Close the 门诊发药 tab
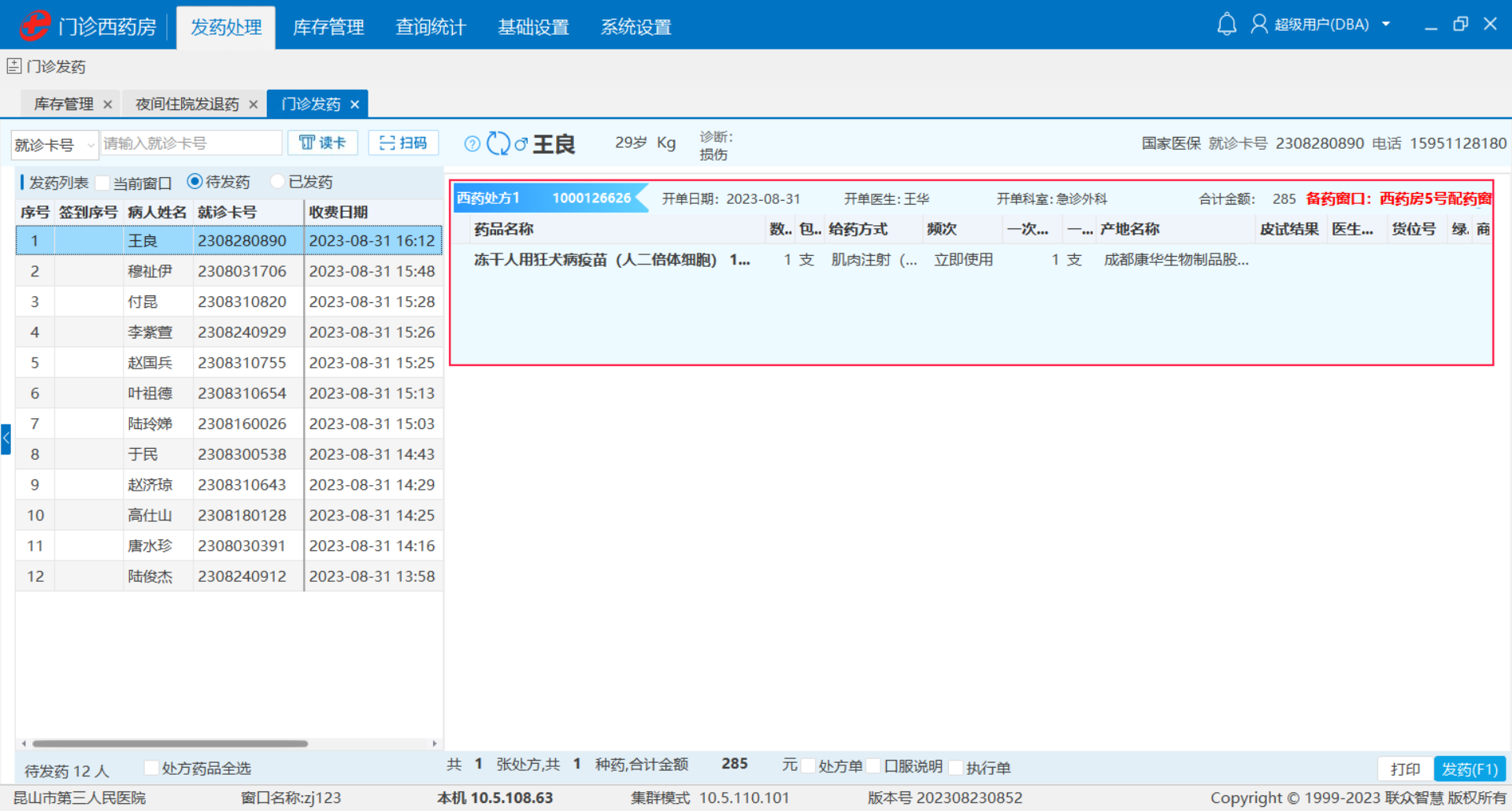1512x811 pixels. click(354, 104)
